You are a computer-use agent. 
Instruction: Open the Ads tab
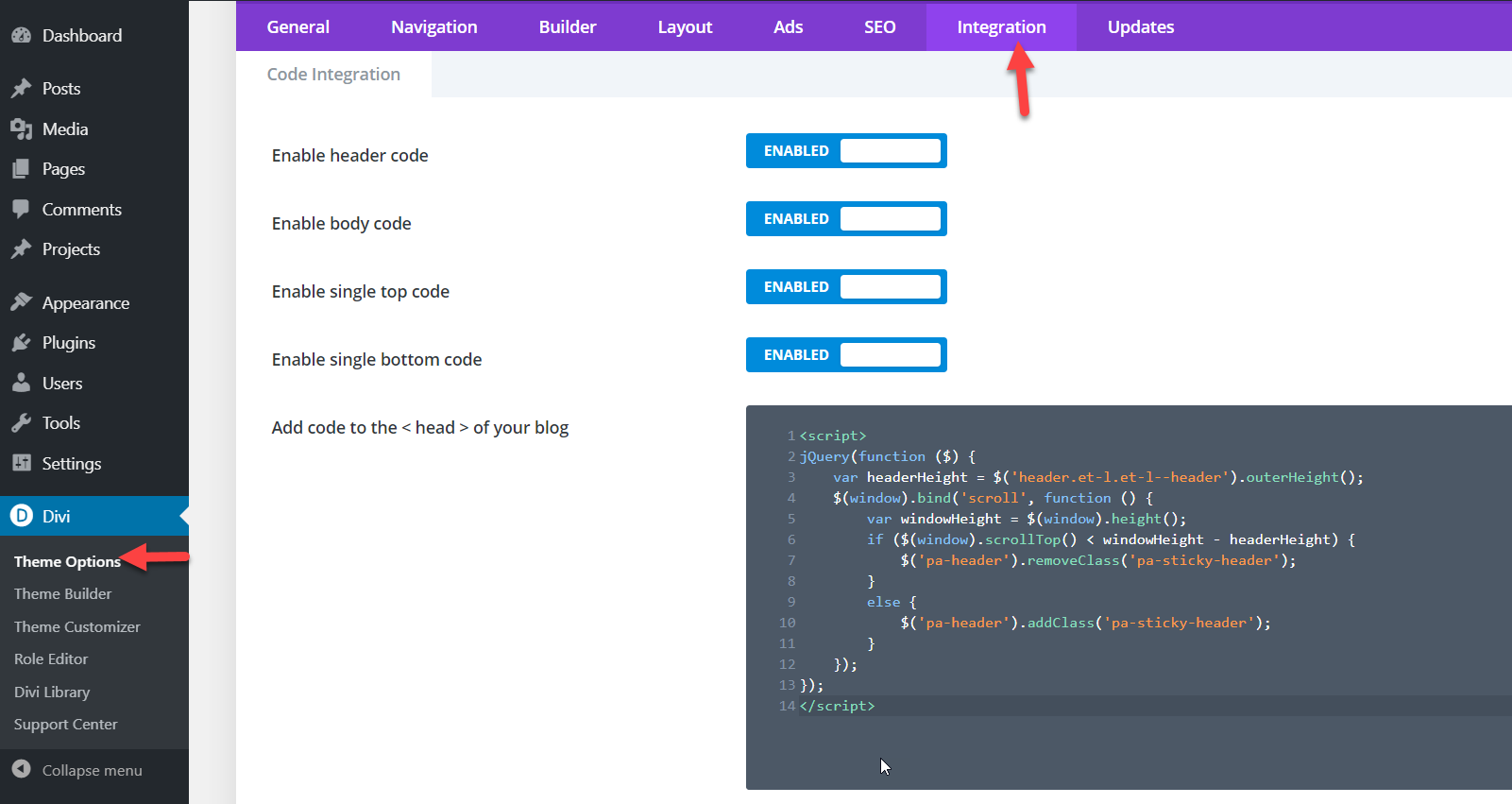[789, 27]
